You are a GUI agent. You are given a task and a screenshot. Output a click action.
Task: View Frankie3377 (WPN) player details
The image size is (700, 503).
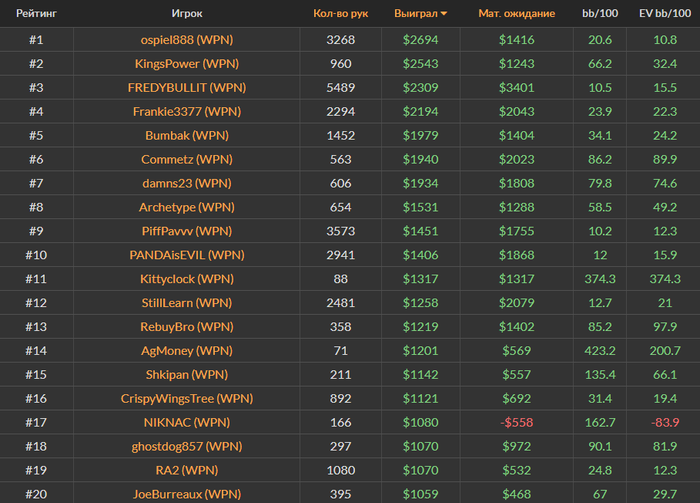pyautogui.click(x=186, y=112)
